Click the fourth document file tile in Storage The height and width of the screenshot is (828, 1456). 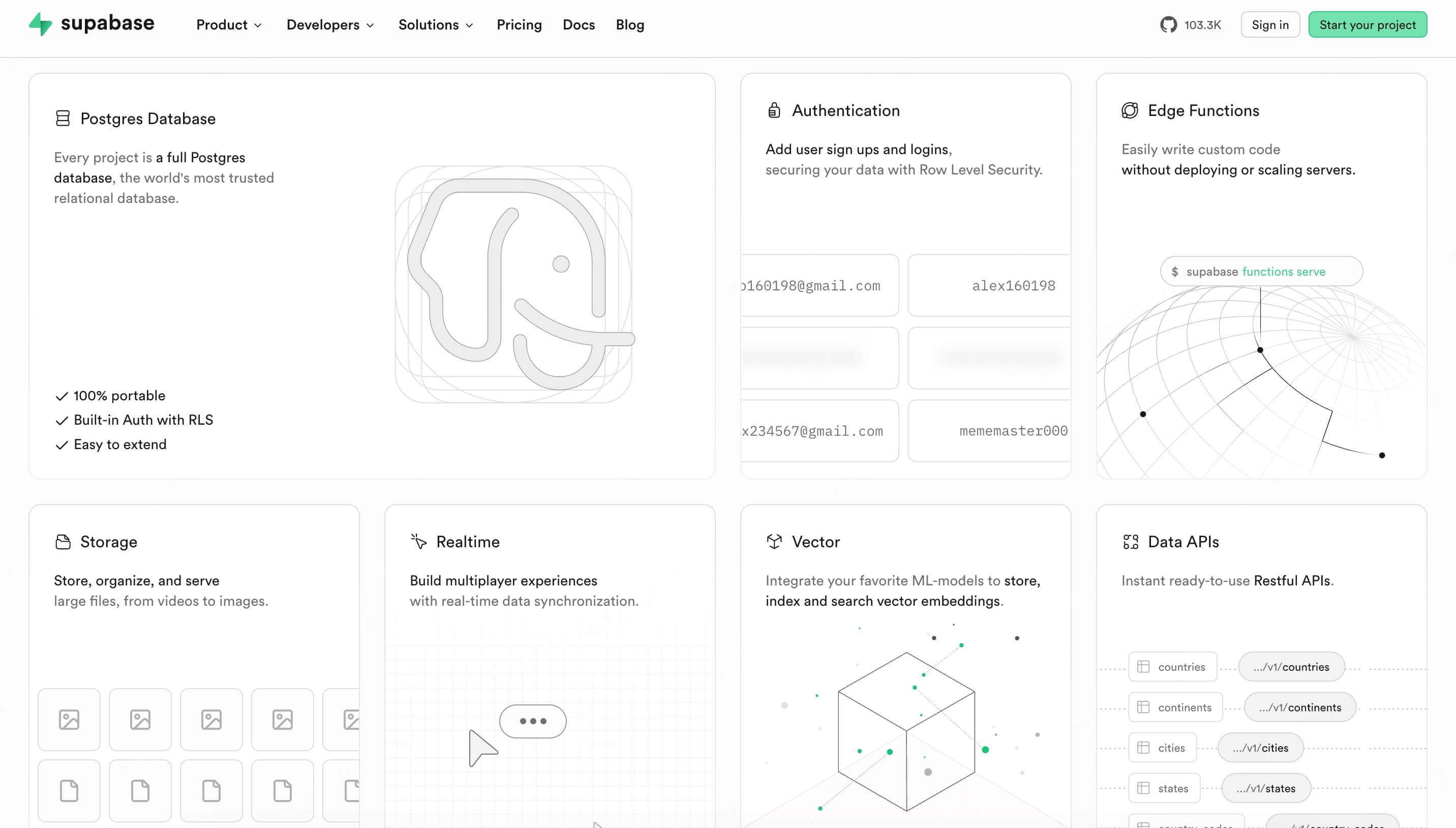(283, 790)
